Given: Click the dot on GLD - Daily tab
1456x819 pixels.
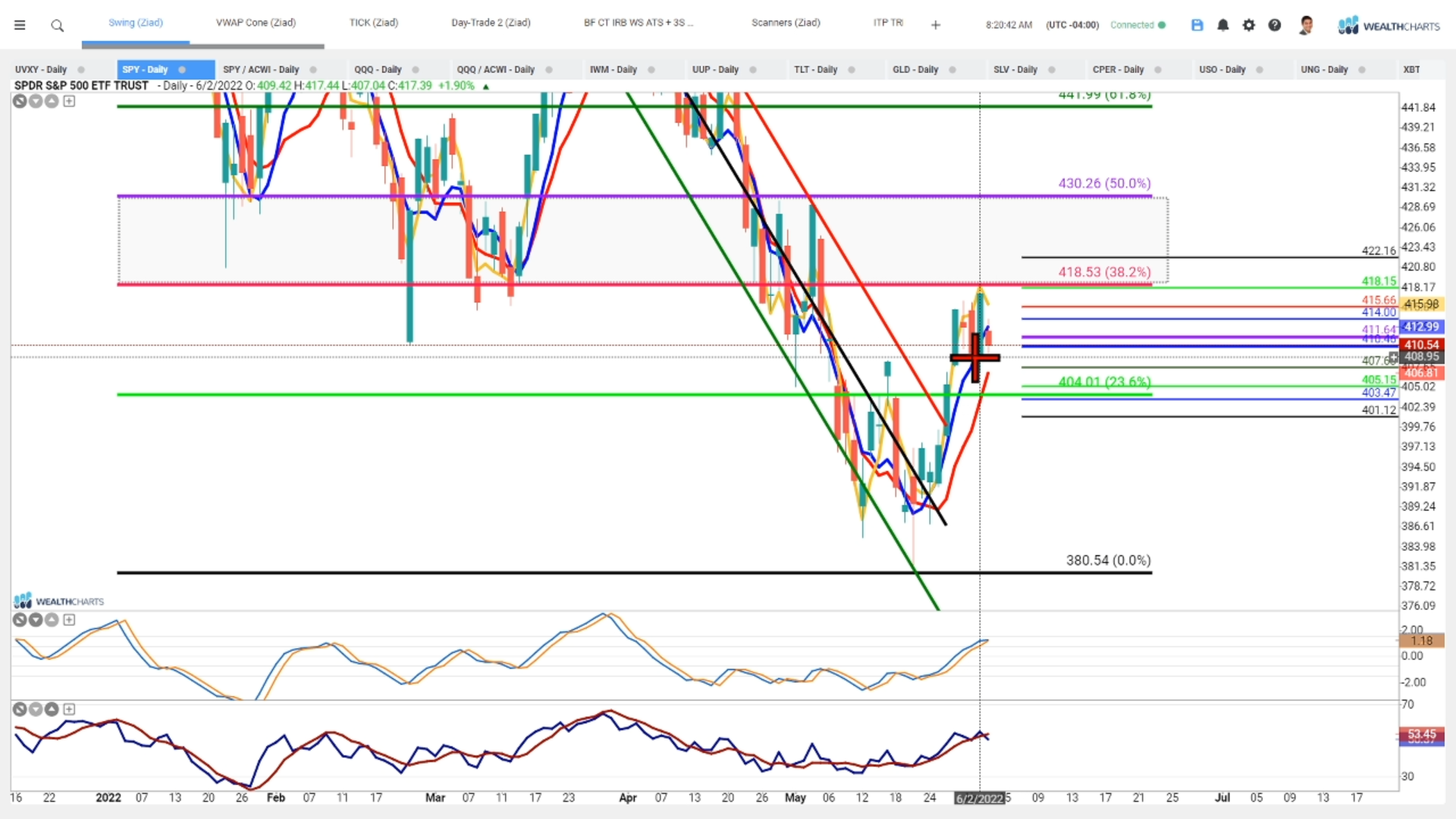Looking at the screenshot, I should click(x=952, y=70).
